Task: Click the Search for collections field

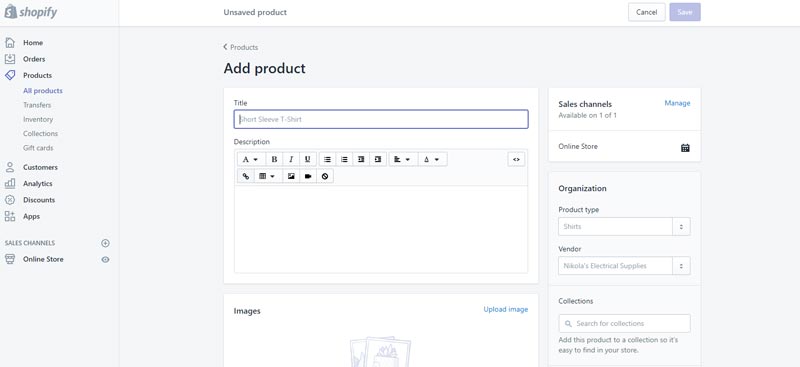Action: coord(624,324)
